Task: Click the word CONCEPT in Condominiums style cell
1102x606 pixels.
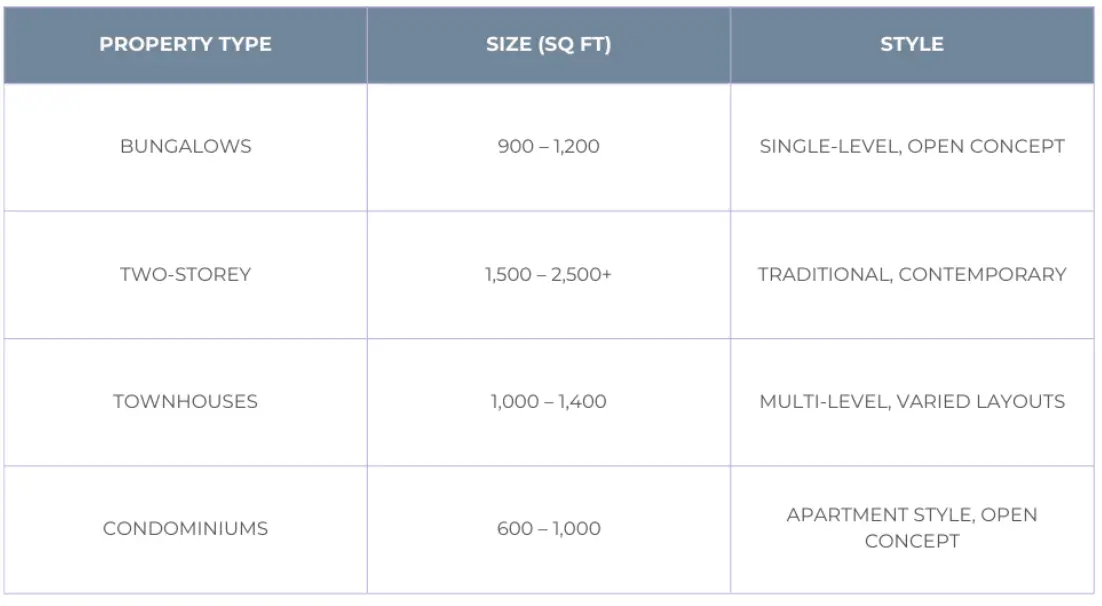Action: point(912,541)
